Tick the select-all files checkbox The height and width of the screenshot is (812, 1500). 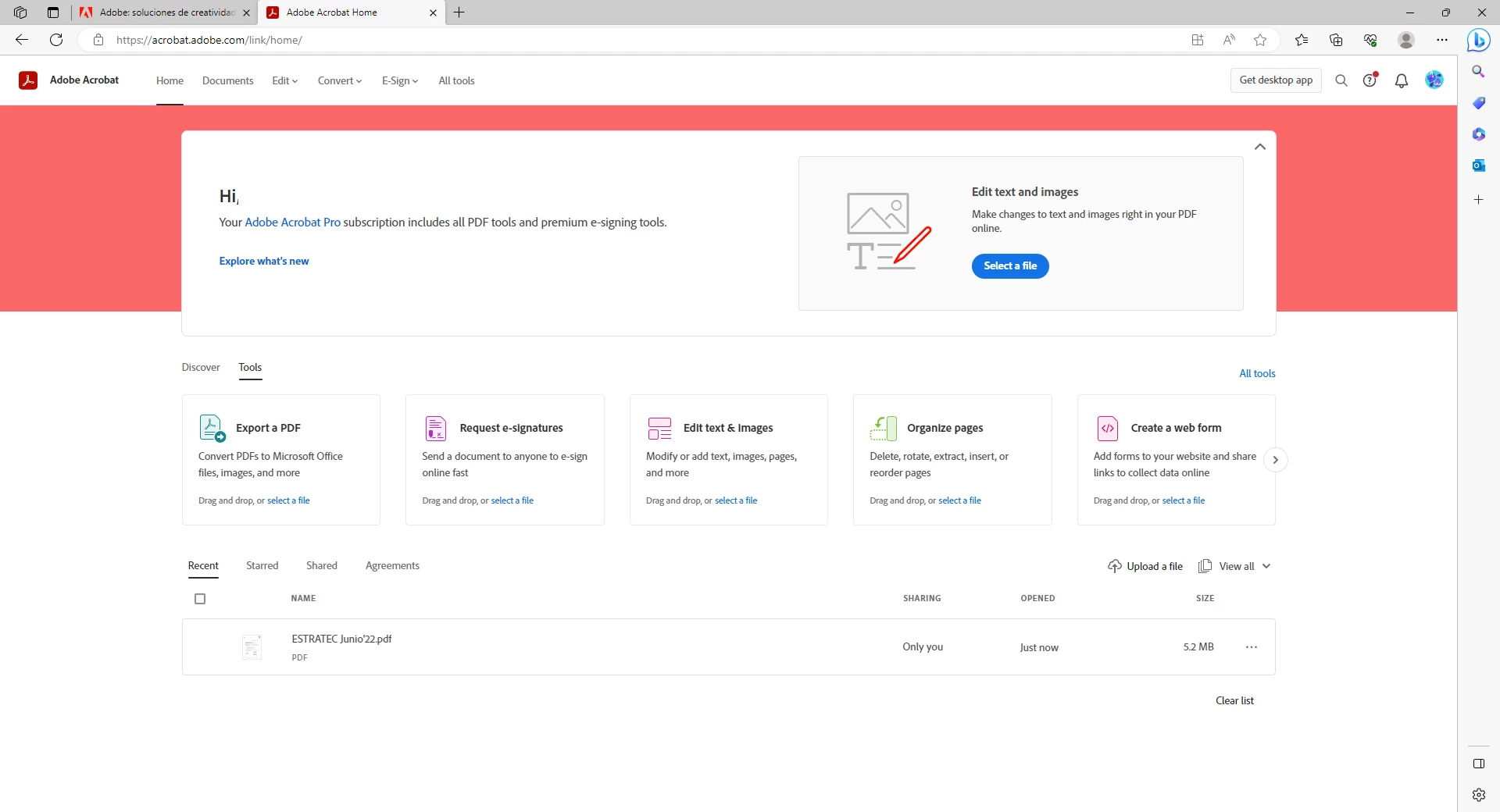click(200, 599)
